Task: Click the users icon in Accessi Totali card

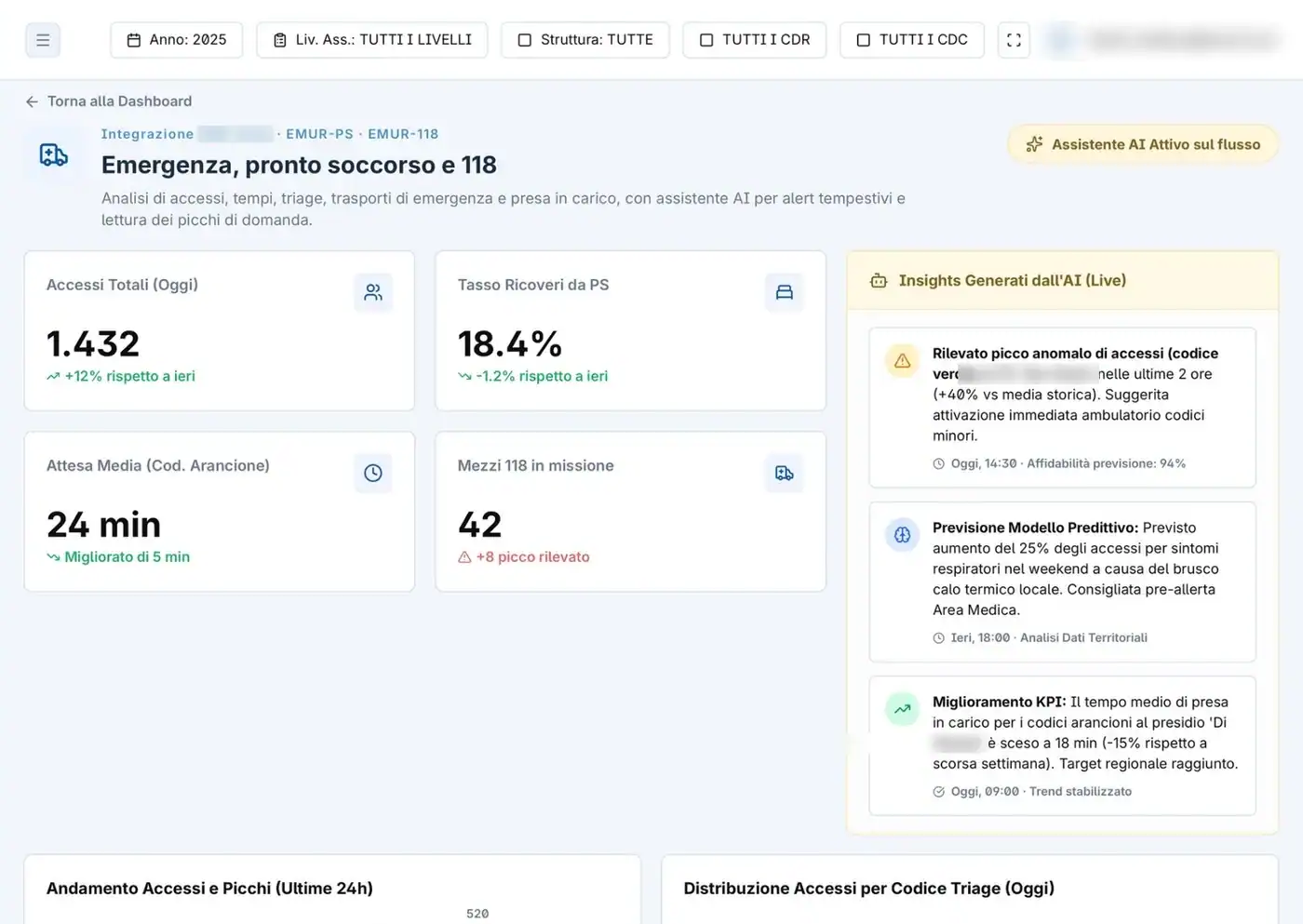Action: pyautogui.click(x=373, y=292)
